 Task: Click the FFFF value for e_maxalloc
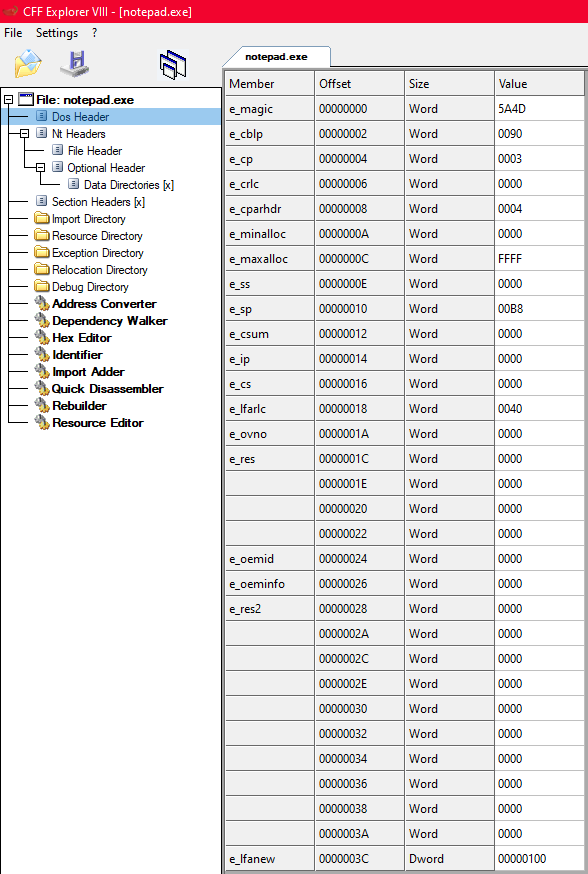539,259
